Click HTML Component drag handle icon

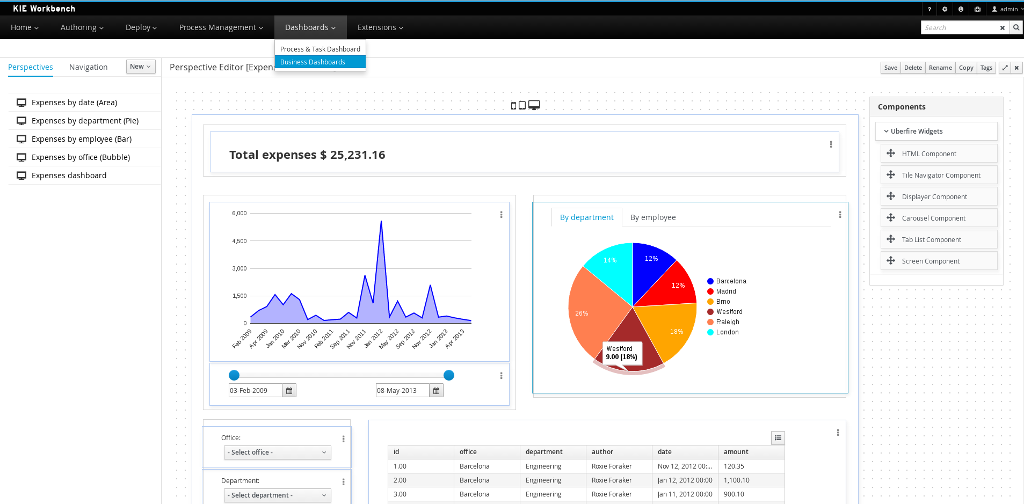(890, 153)
